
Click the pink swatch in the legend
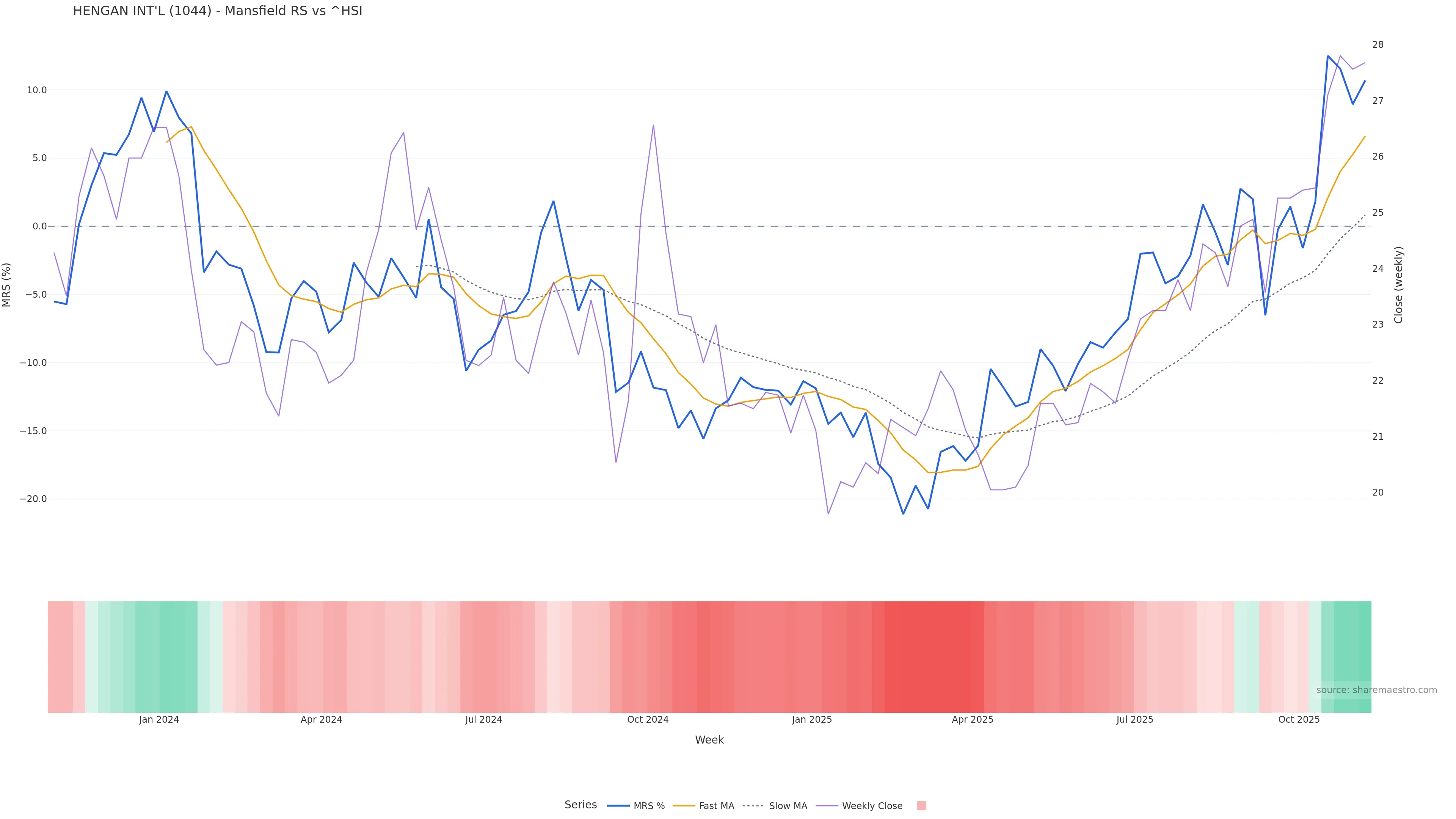coord(921,806)
